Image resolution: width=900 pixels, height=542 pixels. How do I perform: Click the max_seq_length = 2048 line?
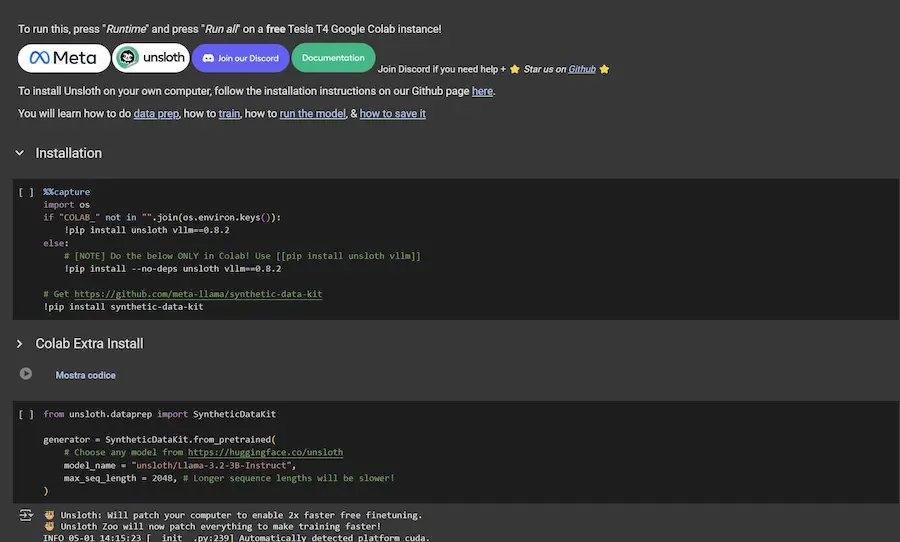[229, 478]
